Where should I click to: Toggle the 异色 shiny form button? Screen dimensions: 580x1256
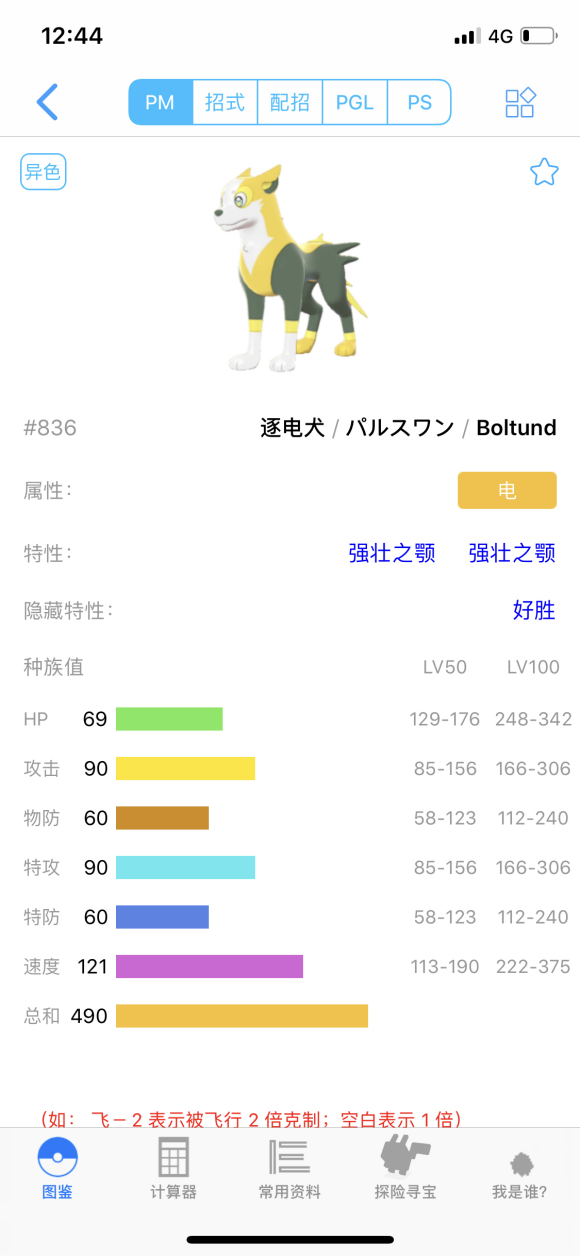point(43,172)
